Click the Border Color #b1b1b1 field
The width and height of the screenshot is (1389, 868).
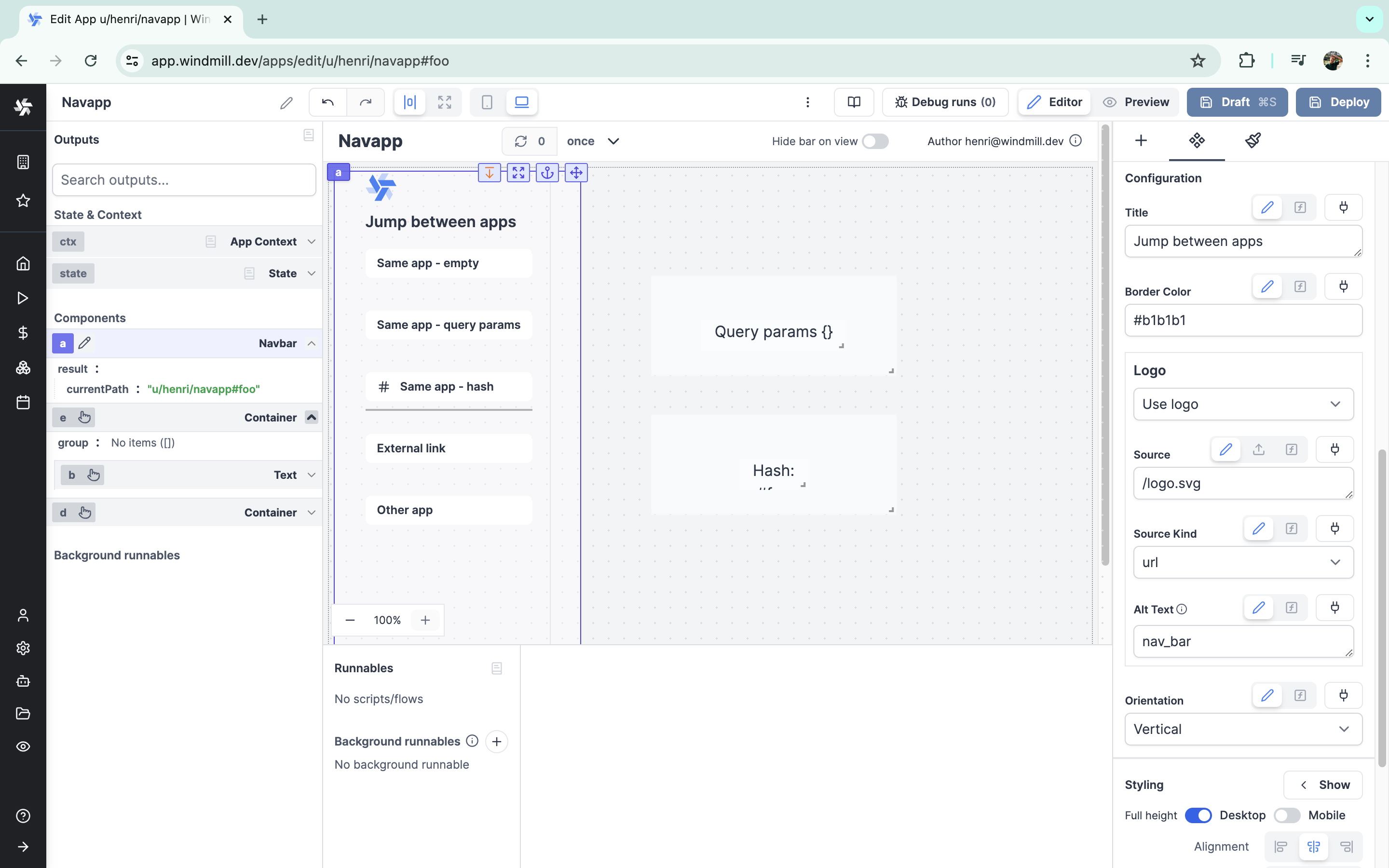click(x=1243, y=320)
